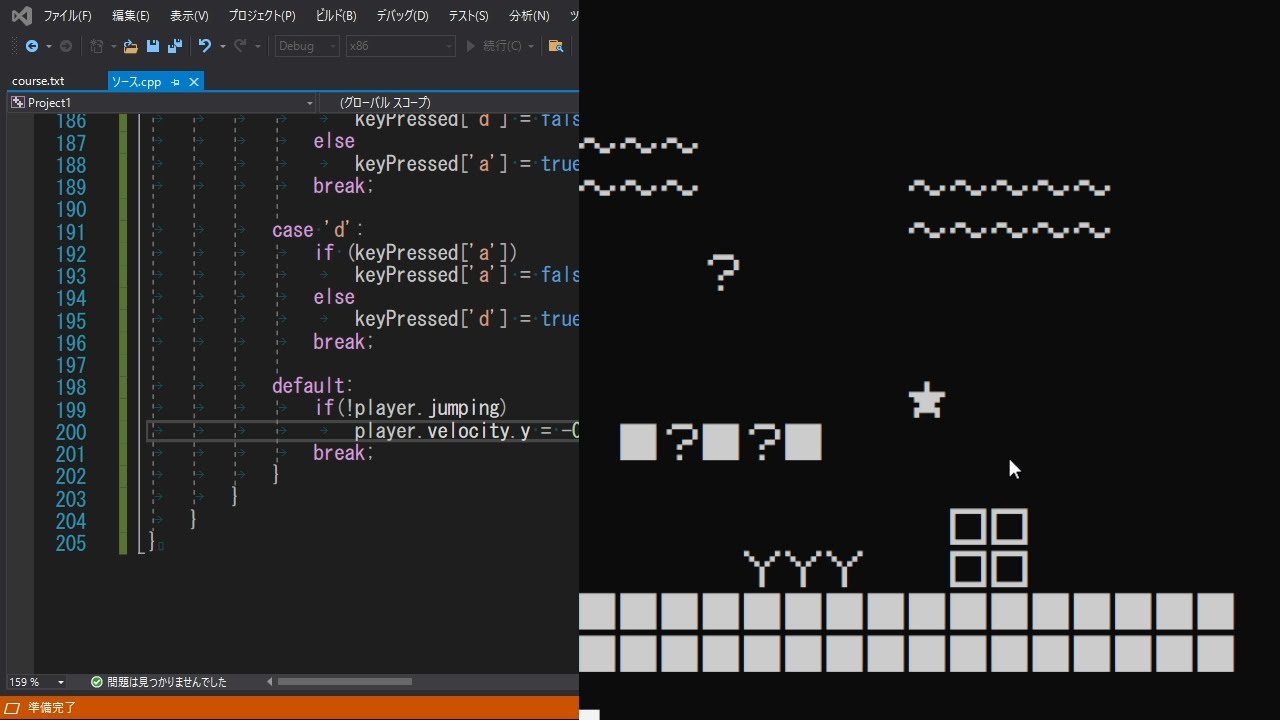Viewport: 1280px width, 720px height.
Task: Close the ソース.cpp tab
Action: tap(194, 82)
